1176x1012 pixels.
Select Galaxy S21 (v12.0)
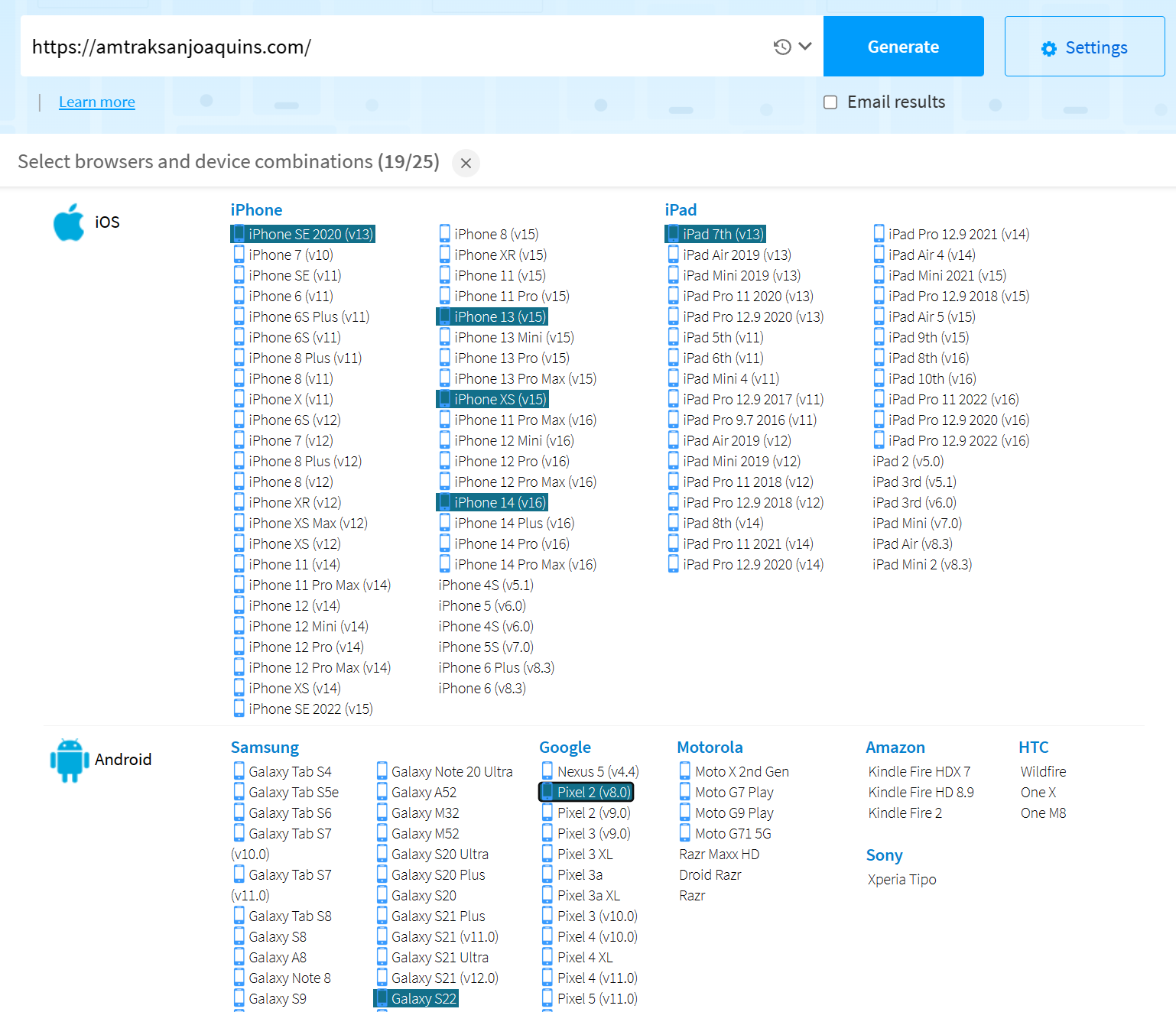437,978
